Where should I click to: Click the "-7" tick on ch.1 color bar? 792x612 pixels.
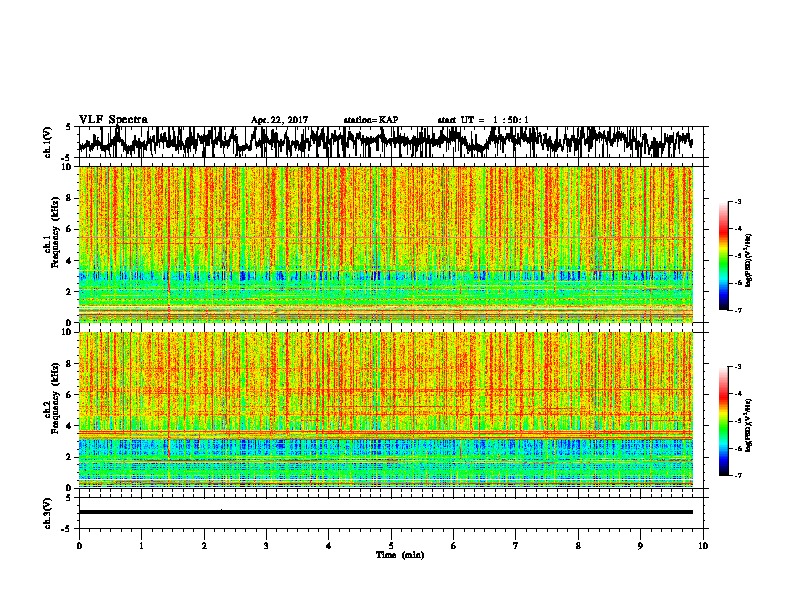(x=738, y=310)
